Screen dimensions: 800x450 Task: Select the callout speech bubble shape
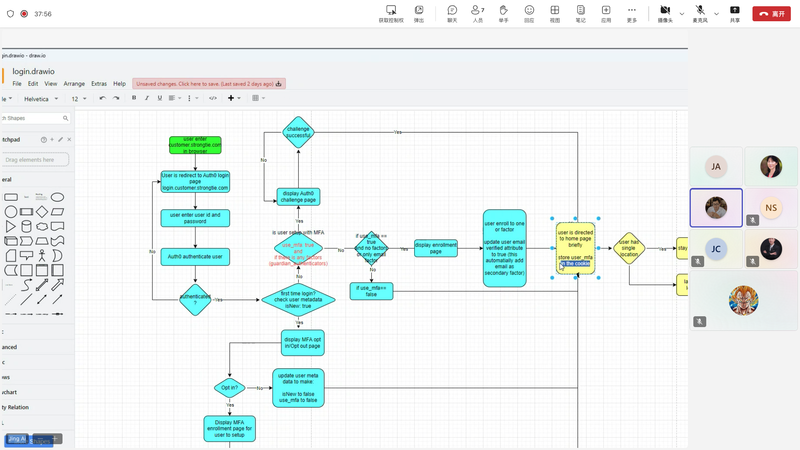pos(26,256)
